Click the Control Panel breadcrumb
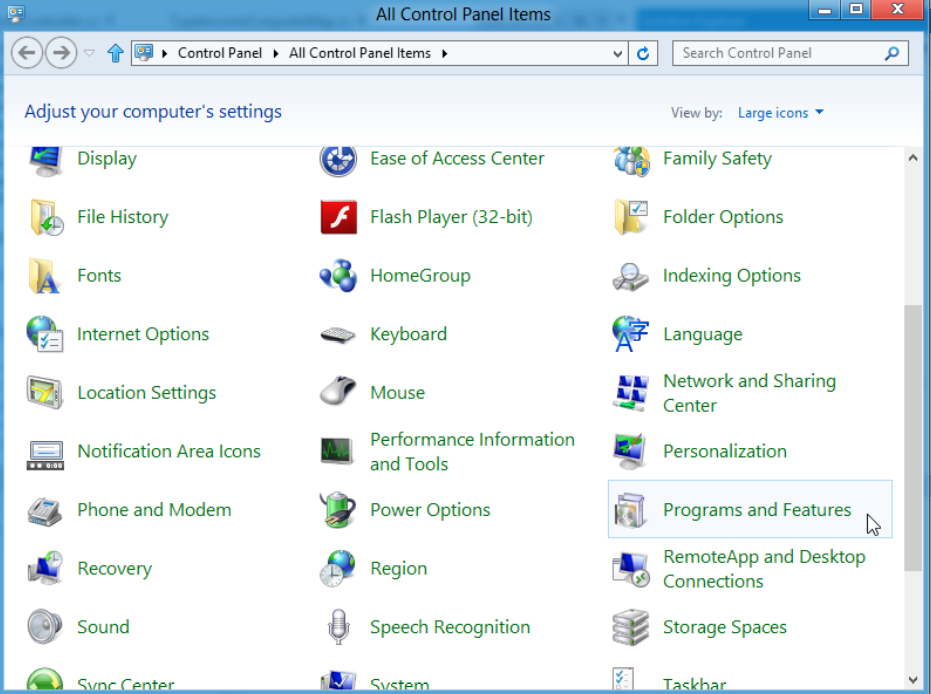 click(220, 53)
